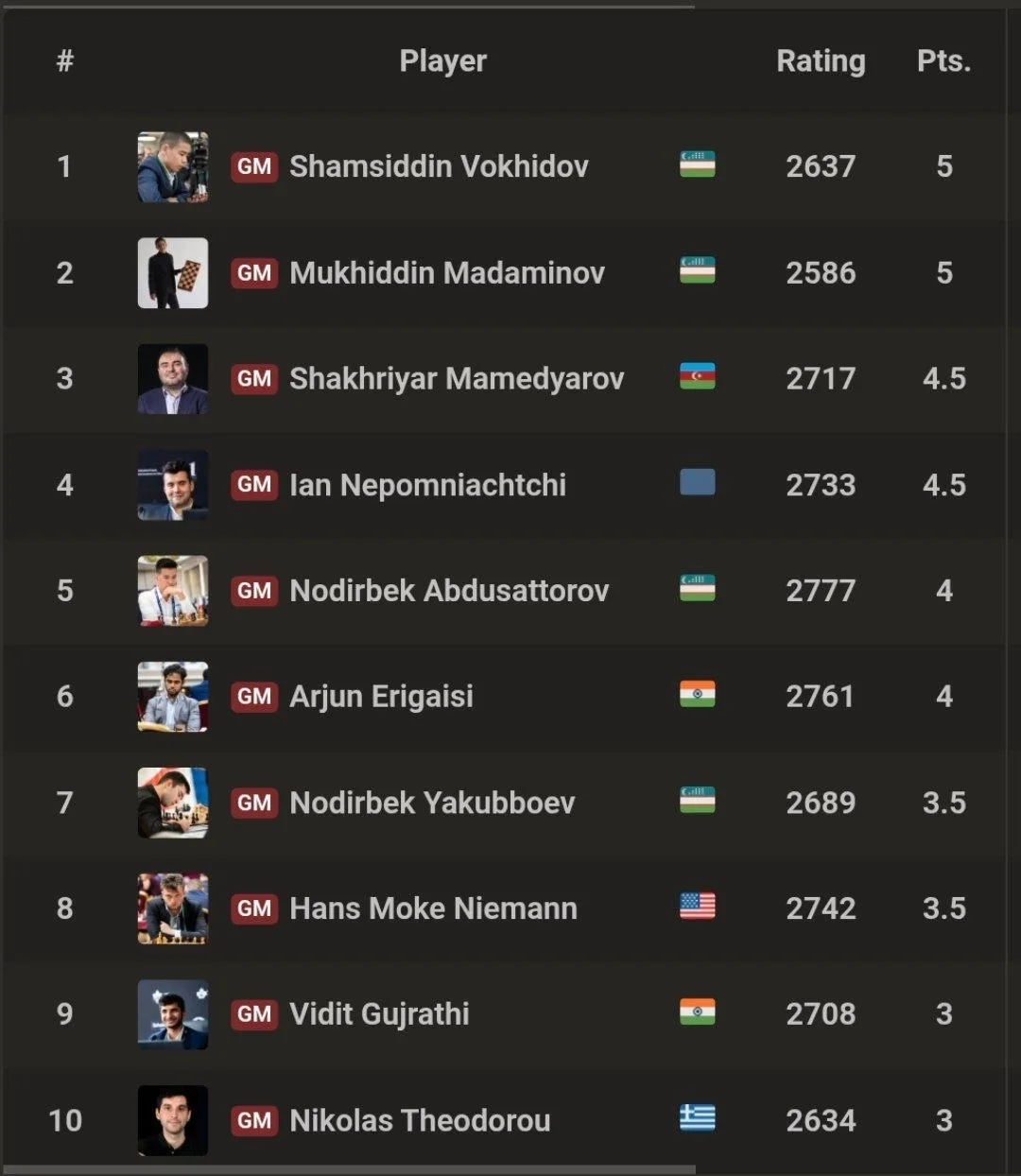Screen dimensions: 1021x1176
Task: Click the Greece flag beside Nikolas Theodorou
Action: pyautogui.click(x=697, y=1118)
